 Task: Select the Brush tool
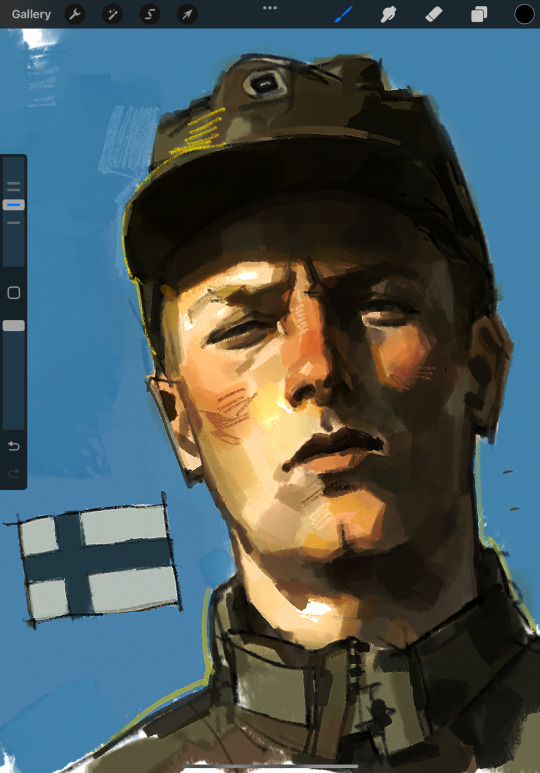(x=344, y=14)
